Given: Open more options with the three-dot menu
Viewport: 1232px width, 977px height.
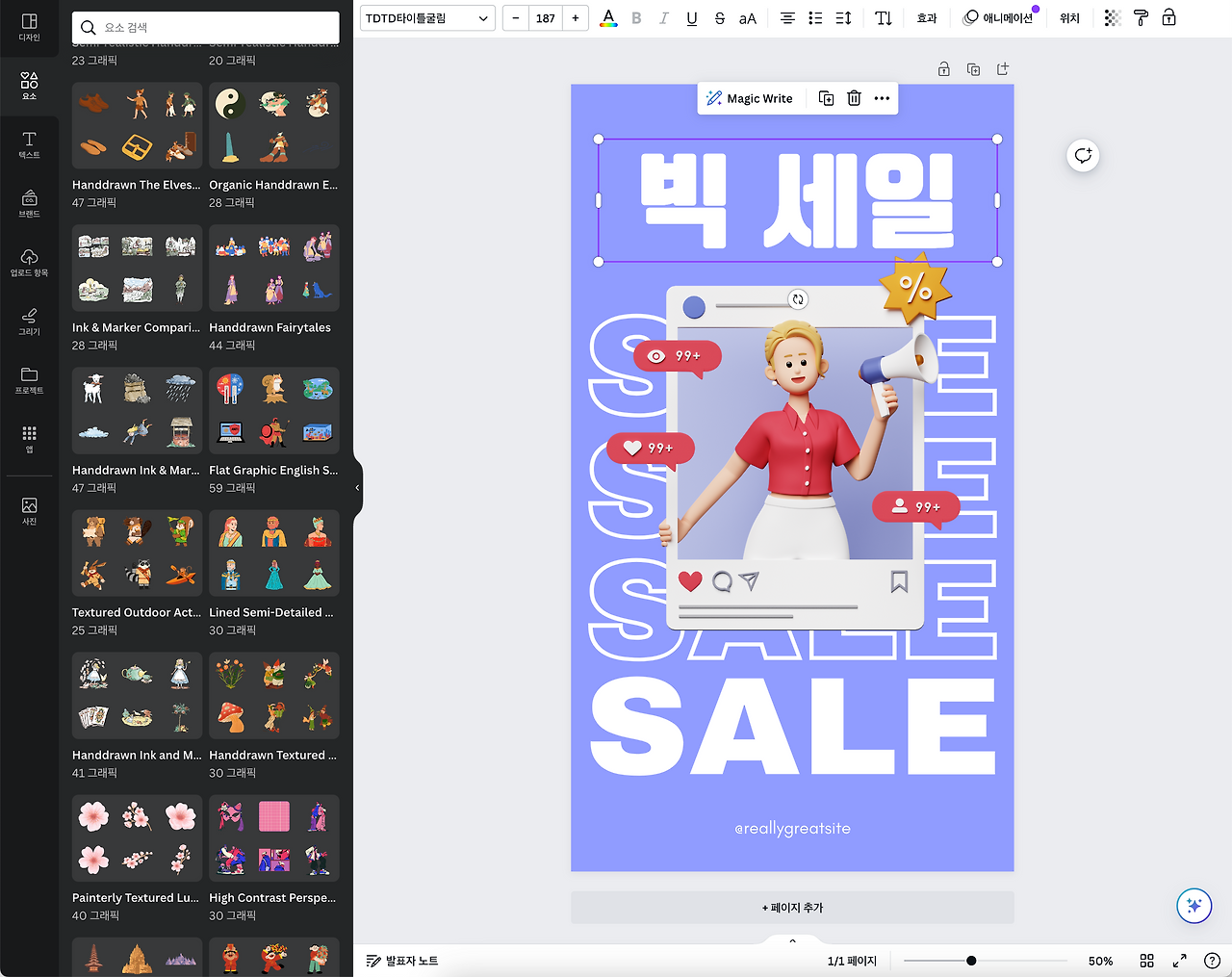Looking at the screenshot, I should point(881,97).
